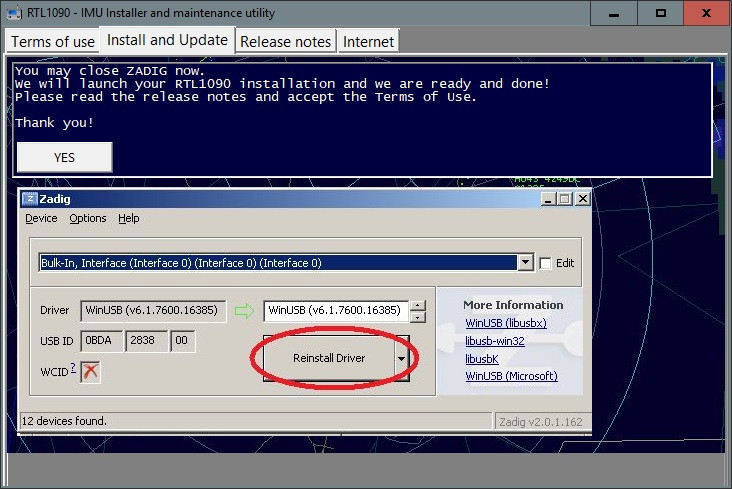Click the target WinUSB driver field
Viewport: 732px width, 489px height.
pos(336,311)
